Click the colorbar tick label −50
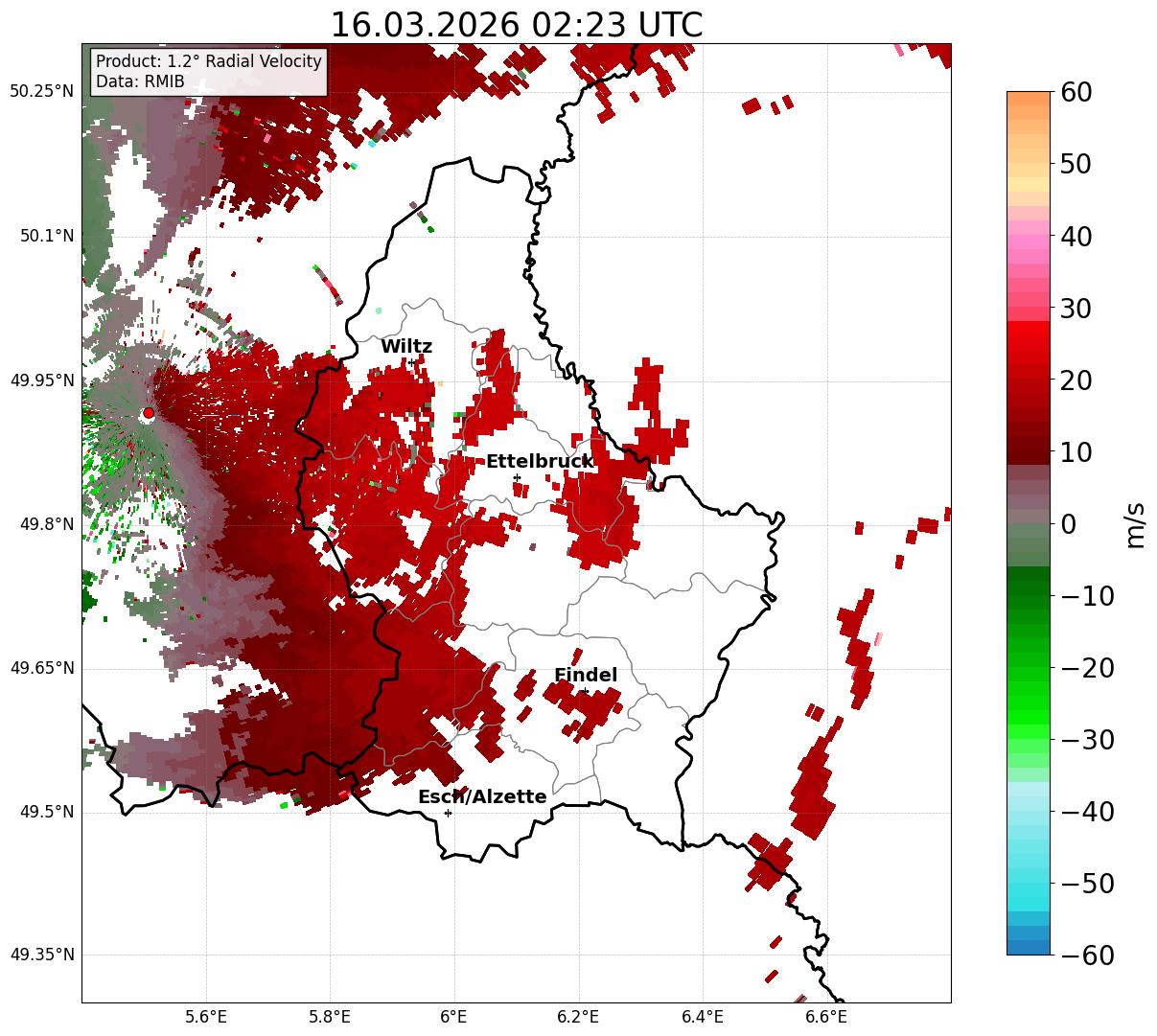Image resolution: width=1157 pixels, height=1036 pixels. click(x=1087, y=884)
